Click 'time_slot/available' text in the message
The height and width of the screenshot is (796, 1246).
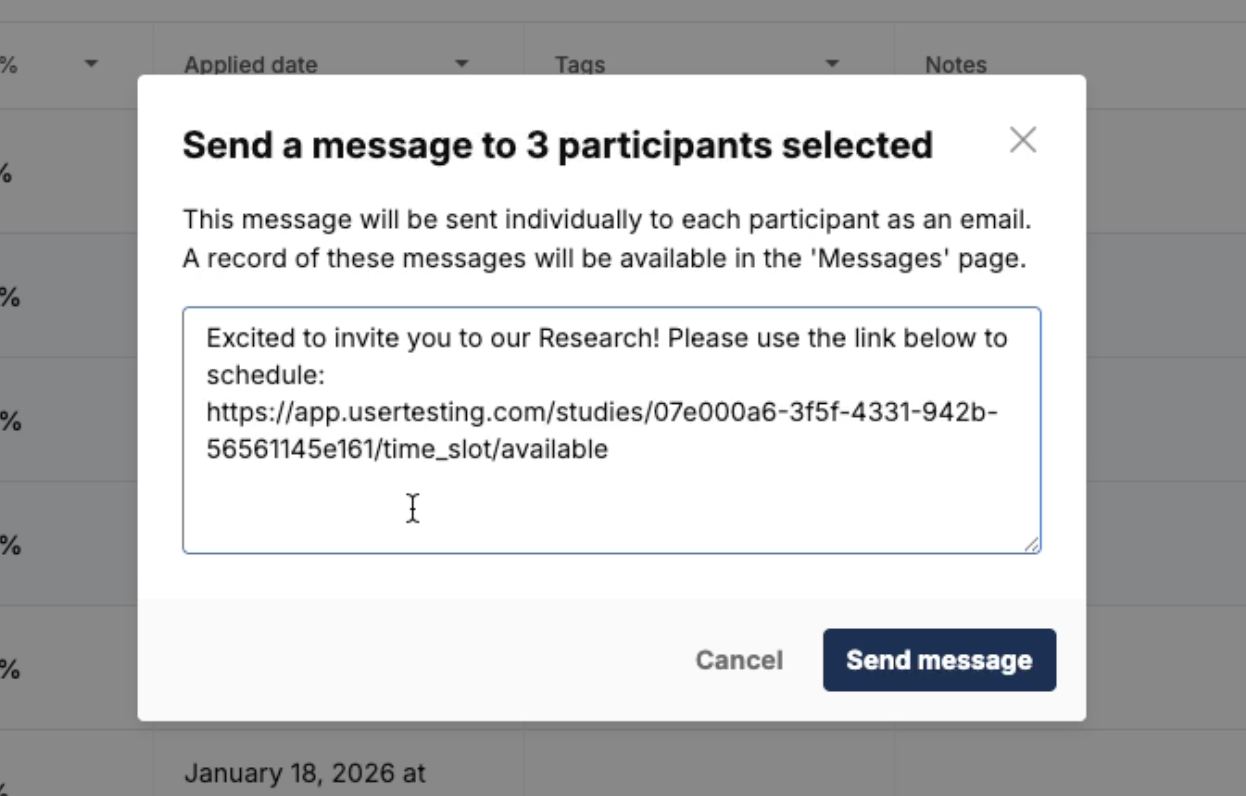tap(494, 450)
